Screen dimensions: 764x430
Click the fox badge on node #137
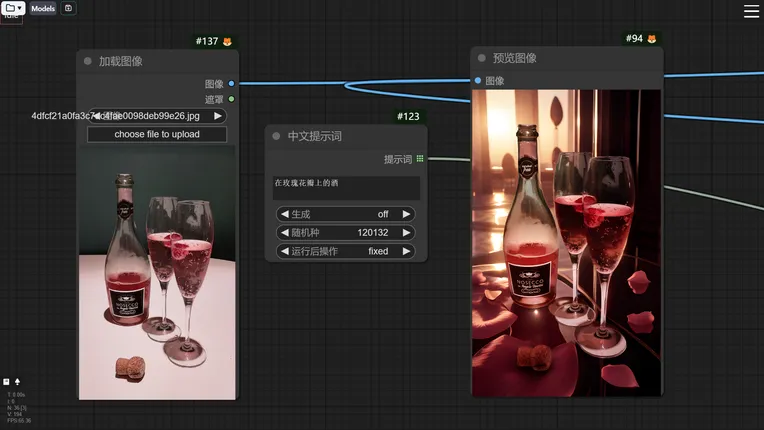point(227,42)
